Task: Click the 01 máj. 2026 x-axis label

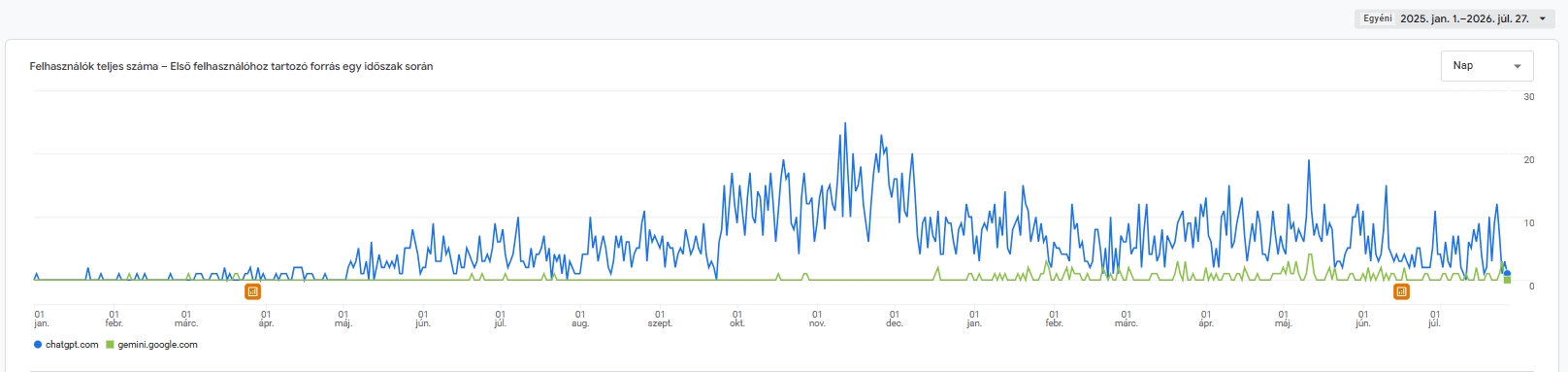Action: click(x=1283, y=319)
